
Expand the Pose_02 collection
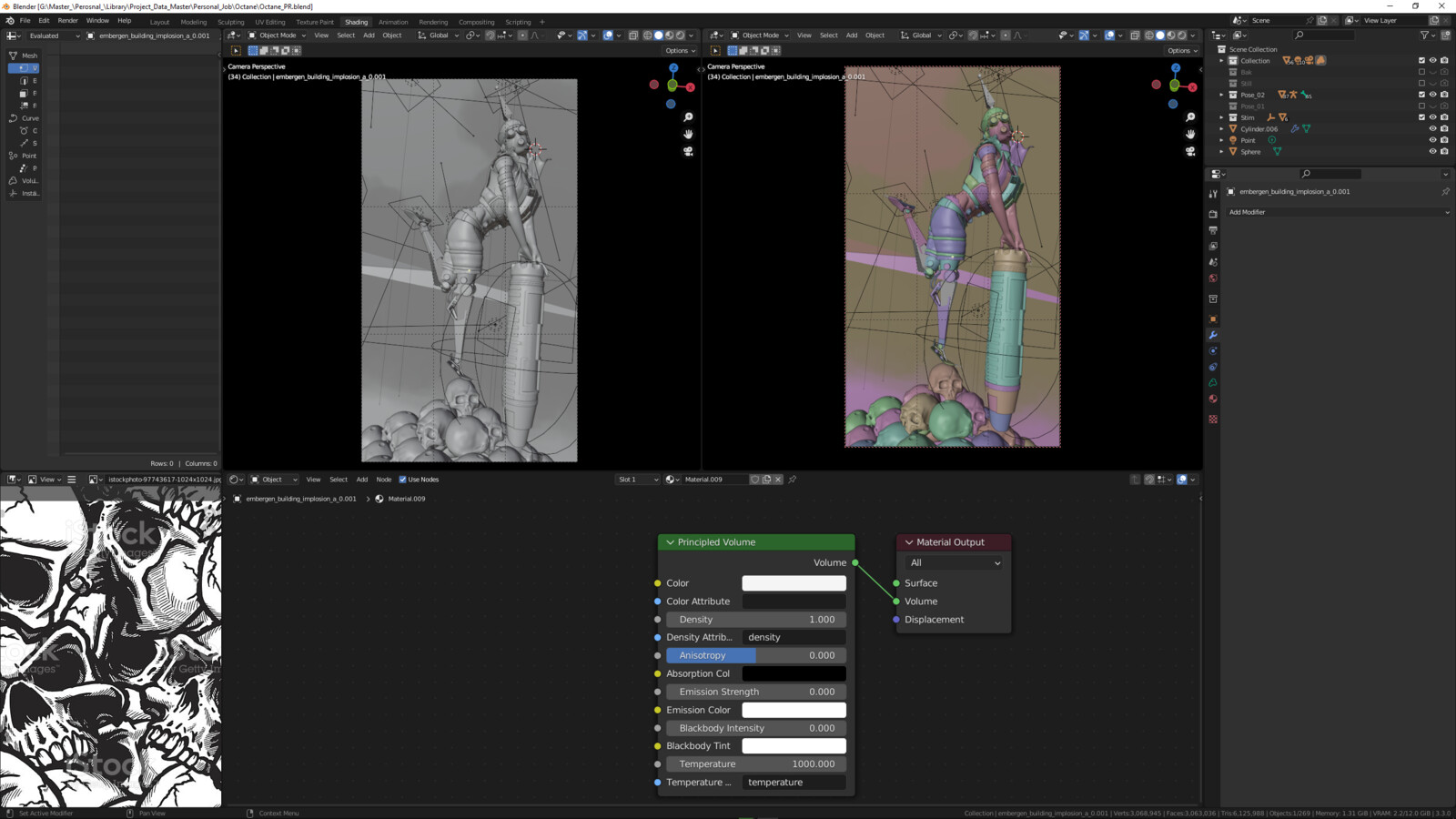tap(1222, 95)
